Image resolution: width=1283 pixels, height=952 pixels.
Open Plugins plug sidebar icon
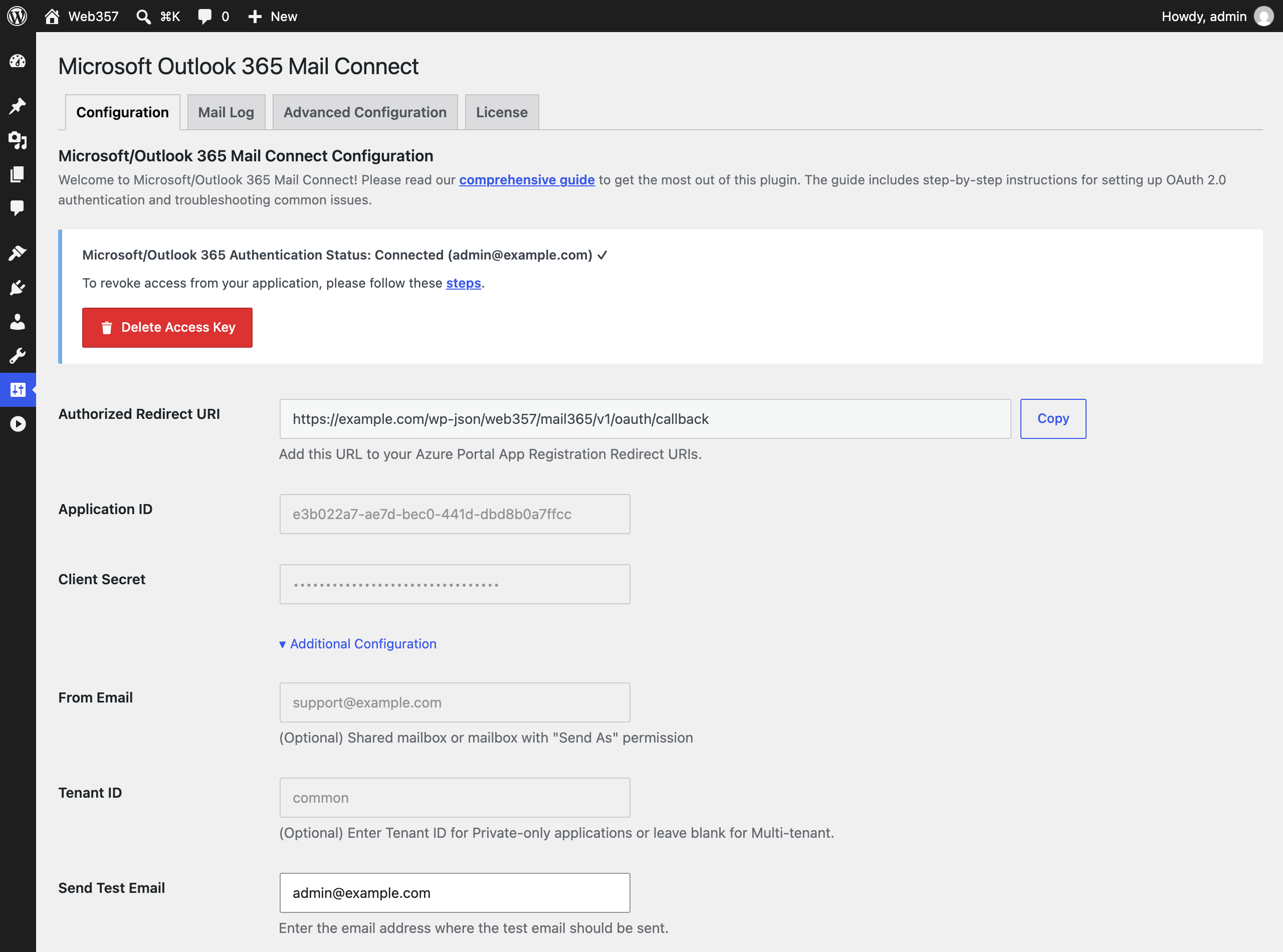tap(18, 287)
